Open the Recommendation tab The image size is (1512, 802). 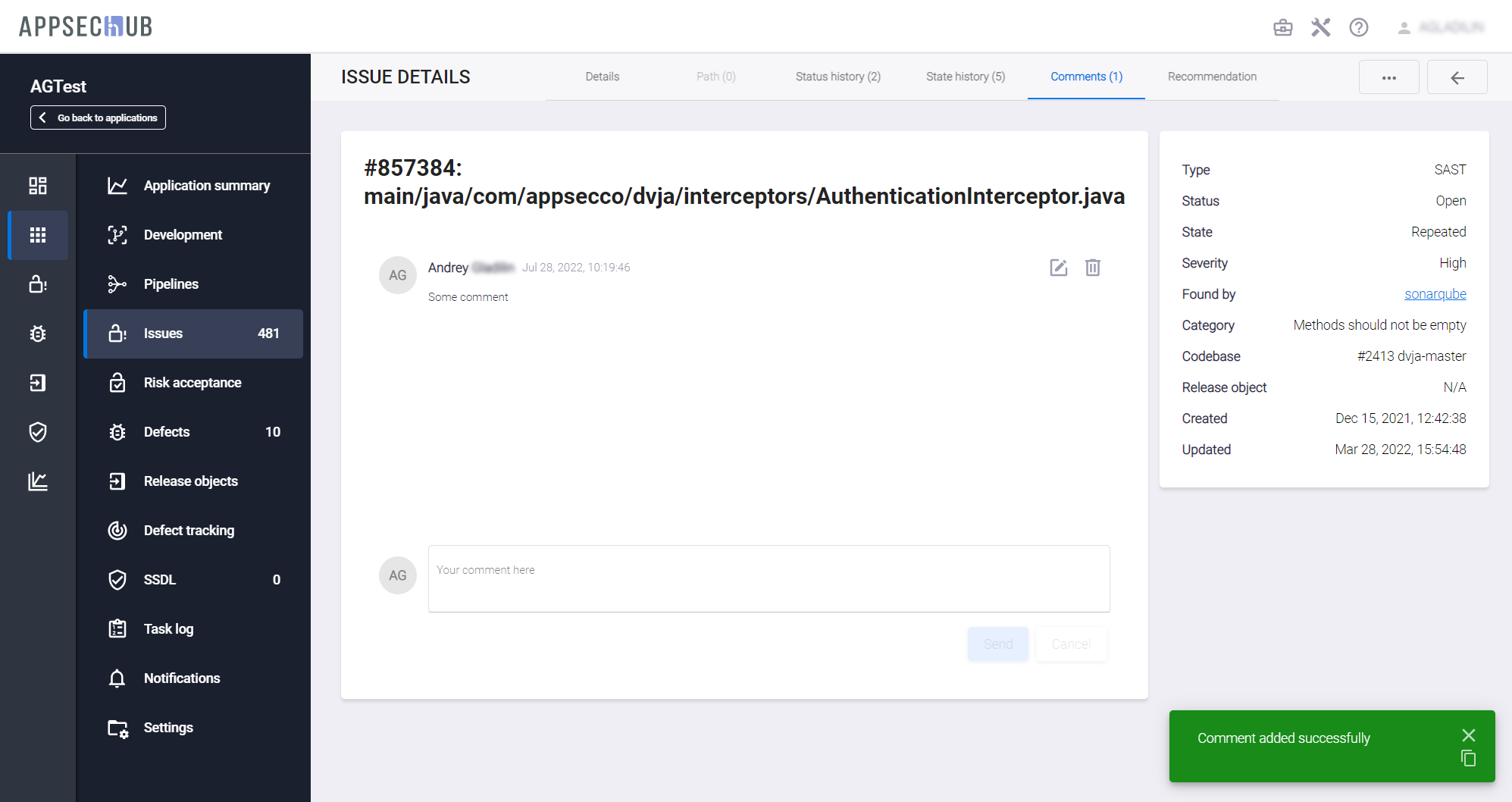1211,77
